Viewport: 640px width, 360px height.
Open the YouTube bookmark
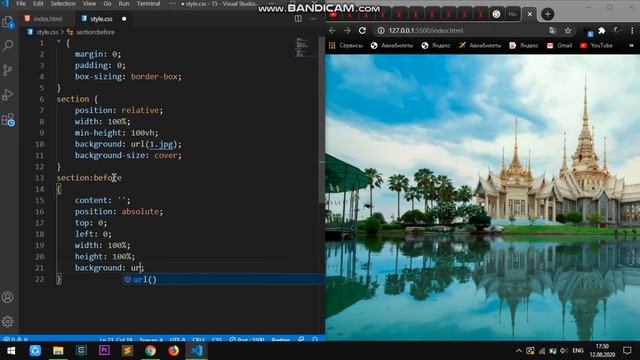pos(596,45)
